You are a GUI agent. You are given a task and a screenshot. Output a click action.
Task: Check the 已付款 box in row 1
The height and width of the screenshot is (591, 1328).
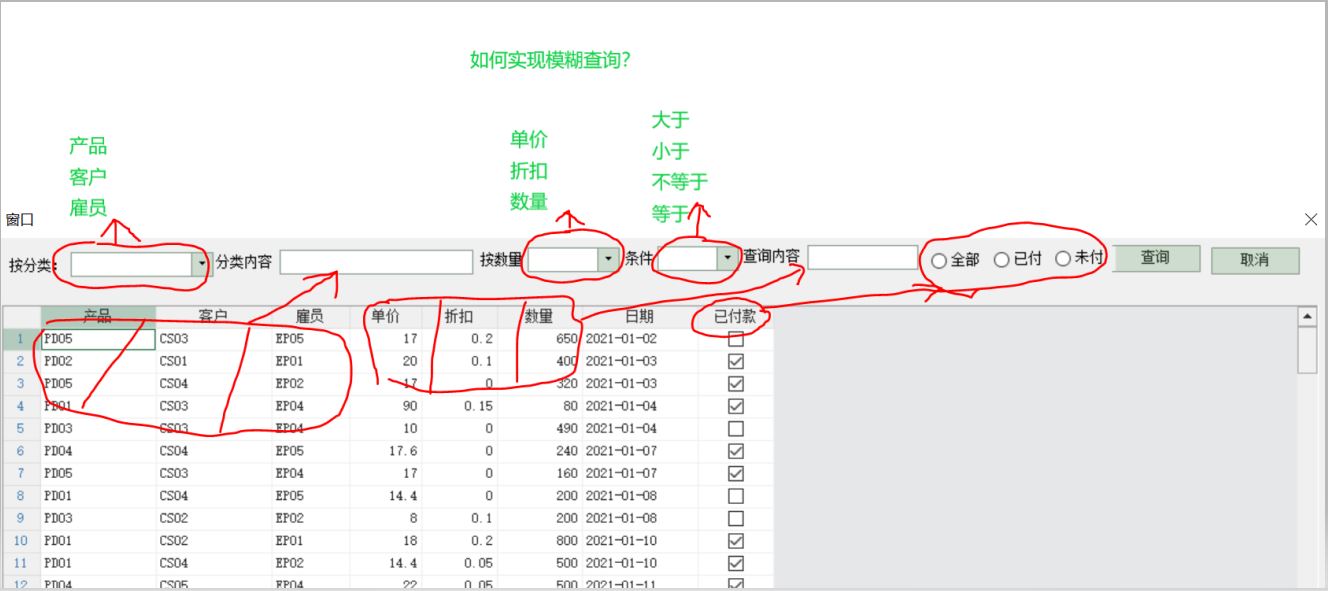pyautogui.click(x=736, y=339)
